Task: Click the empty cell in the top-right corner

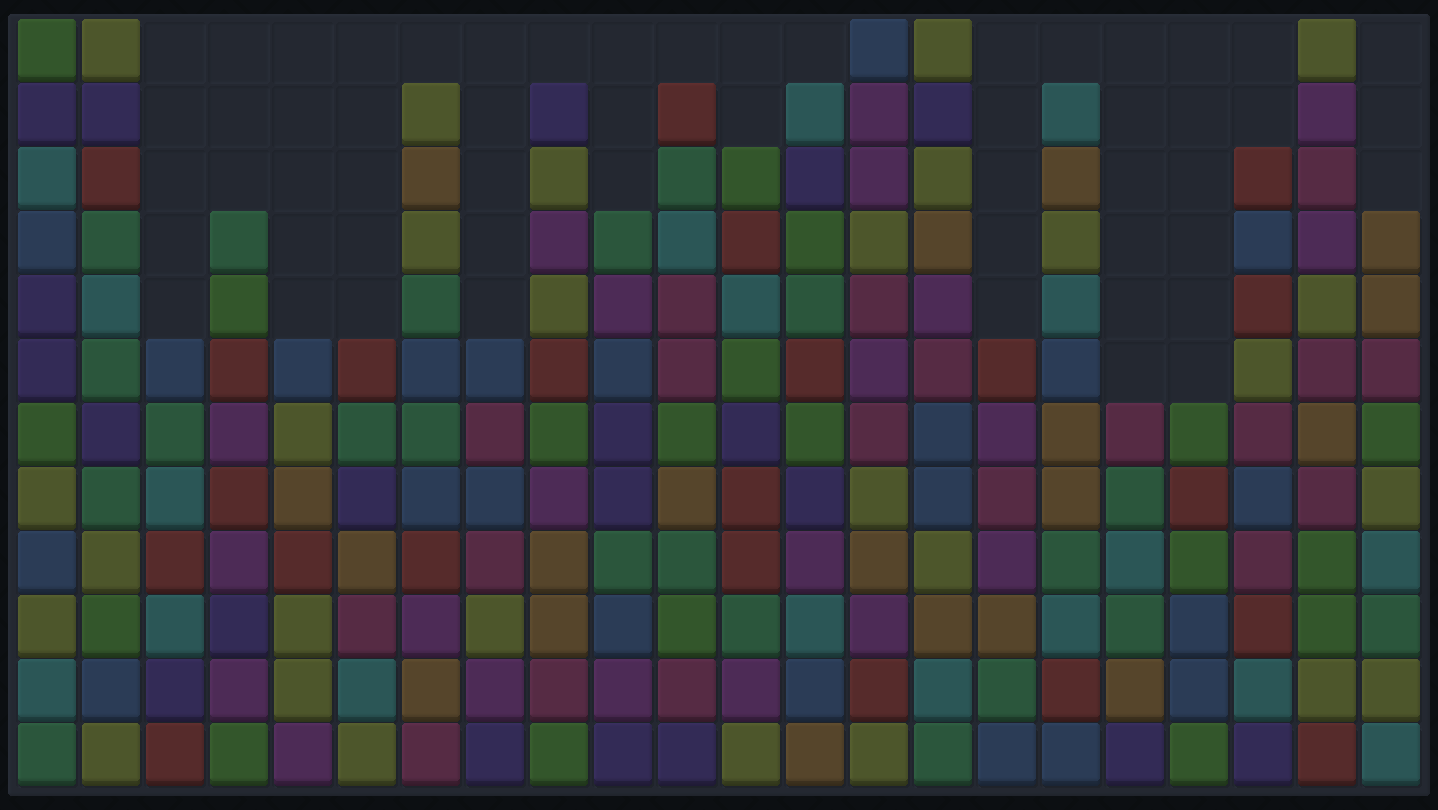Action: pyautogui.click(x=1391, y=49)
